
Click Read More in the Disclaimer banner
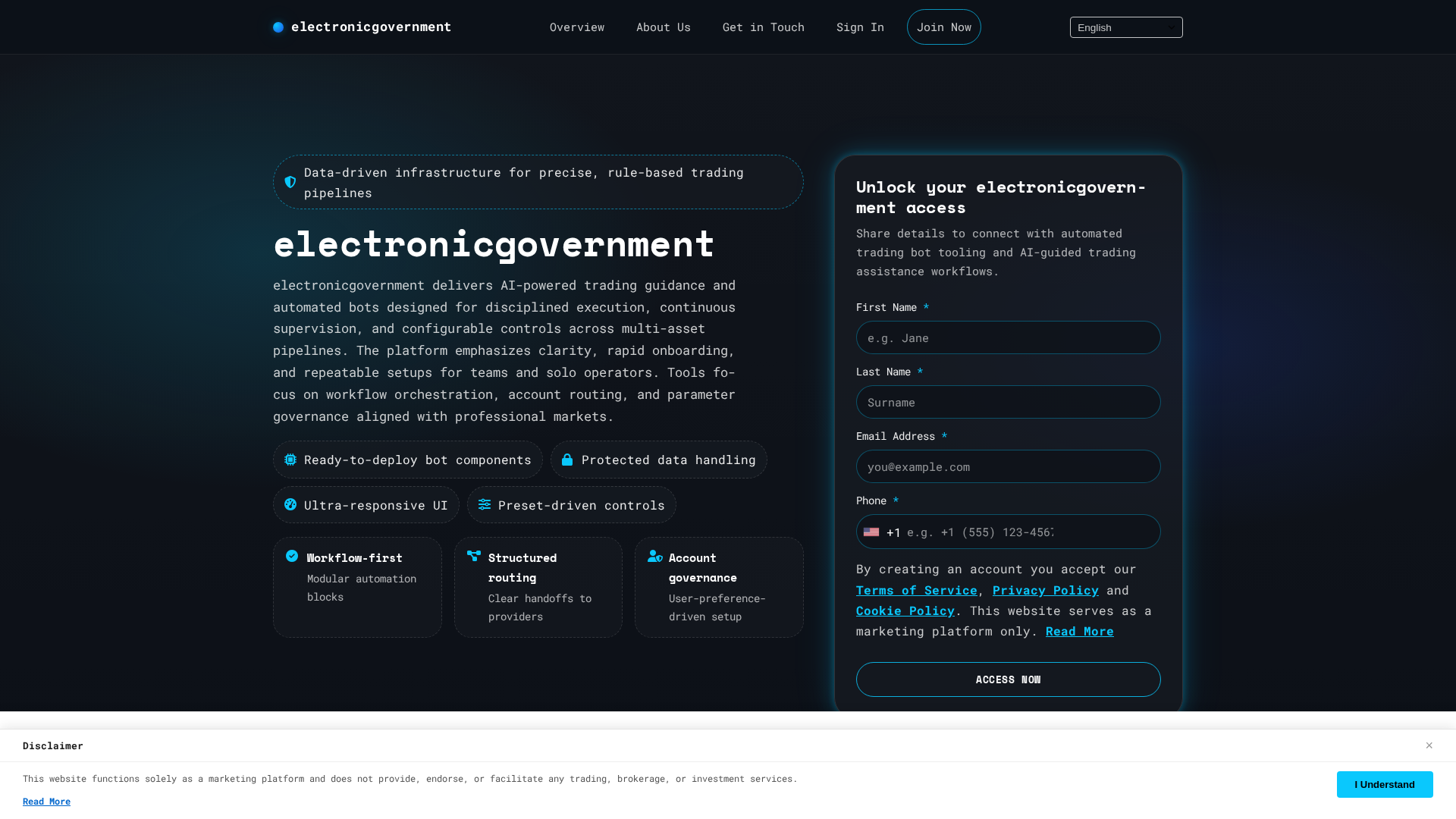pyautogui.click(x=46, y=802)
